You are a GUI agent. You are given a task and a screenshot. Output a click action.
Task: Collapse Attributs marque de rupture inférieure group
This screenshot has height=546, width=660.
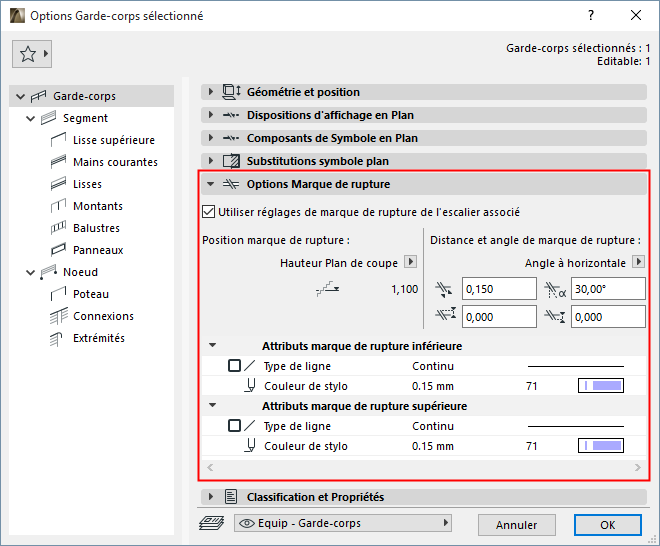[213, 345]
